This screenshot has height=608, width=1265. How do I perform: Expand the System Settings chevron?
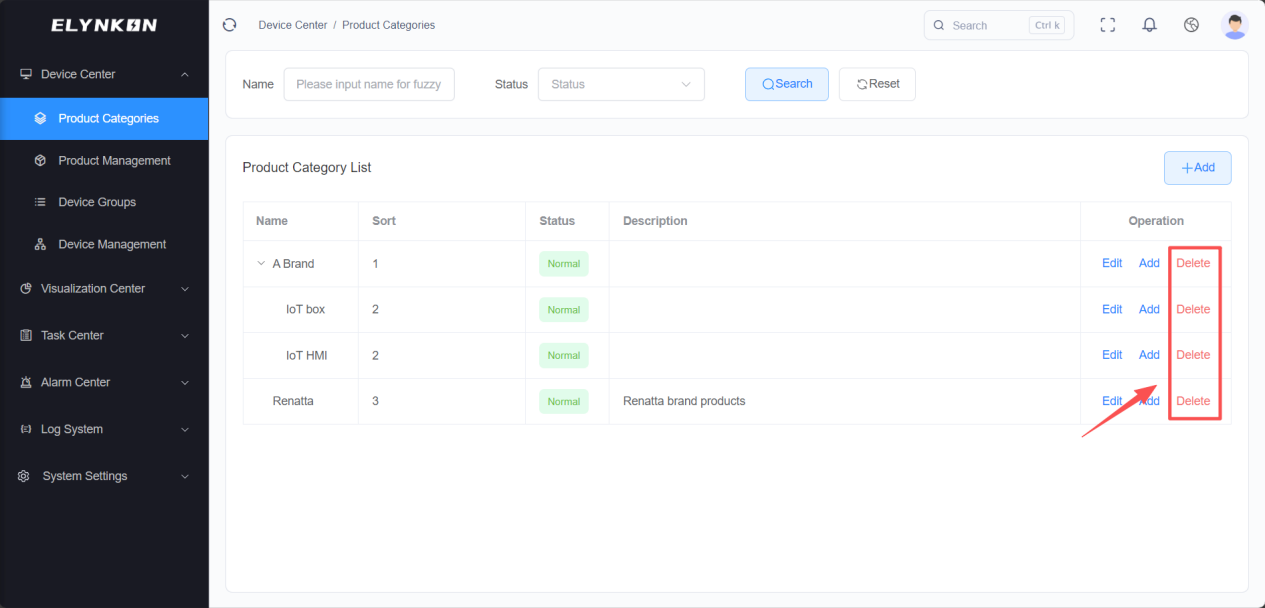[184, 477]
